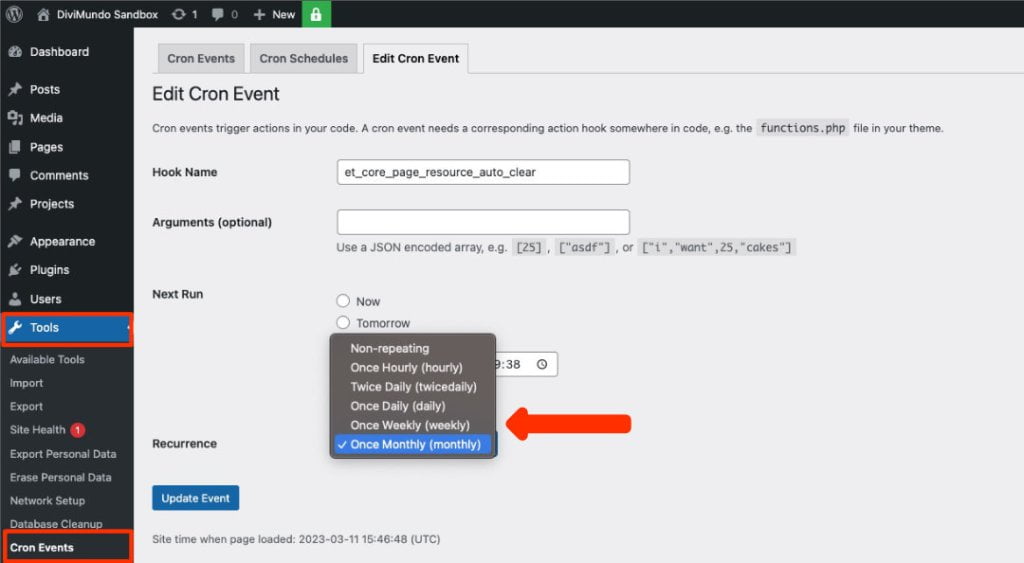The width and height of the screenshot is (1024, 563).
Task: Open Database Cleanup submenu link
Action: click(56, 524)
